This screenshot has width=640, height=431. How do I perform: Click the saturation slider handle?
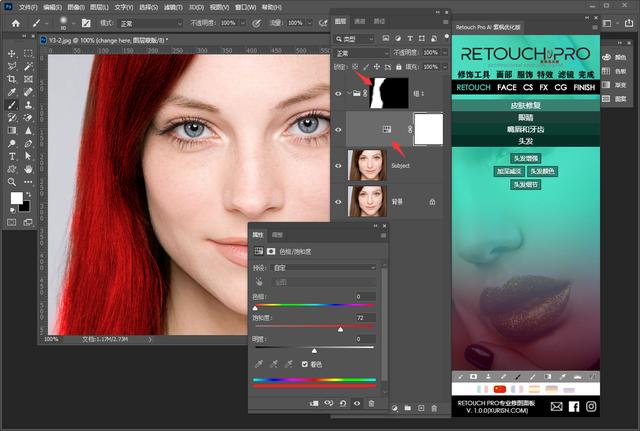[340, 329]
